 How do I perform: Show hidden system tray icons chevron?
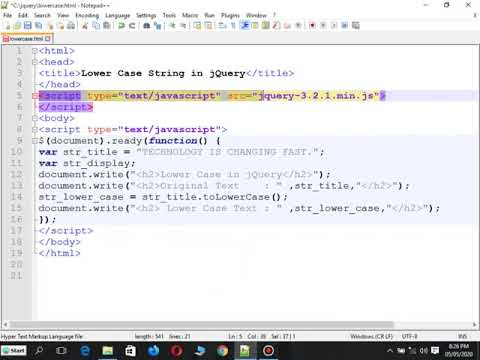point(389,351)
